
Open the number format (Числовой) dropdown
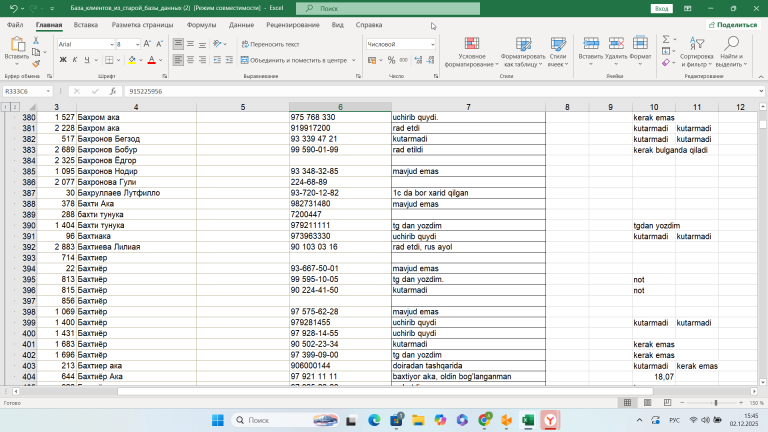(432, 44)
